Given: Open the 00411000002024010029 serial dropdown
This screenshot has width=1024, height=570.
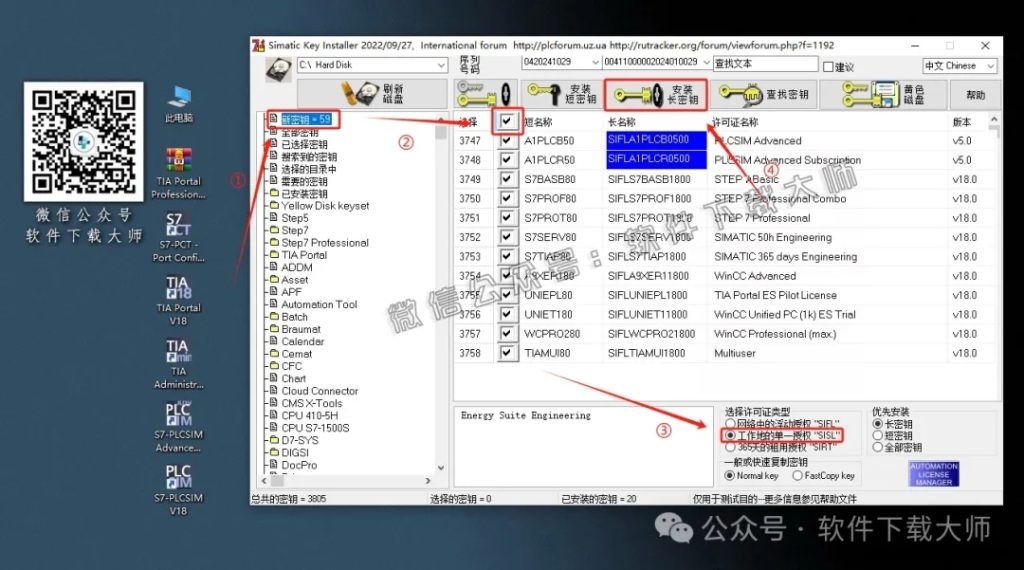Looking at the screenshot, I should [x=707, y=62].
